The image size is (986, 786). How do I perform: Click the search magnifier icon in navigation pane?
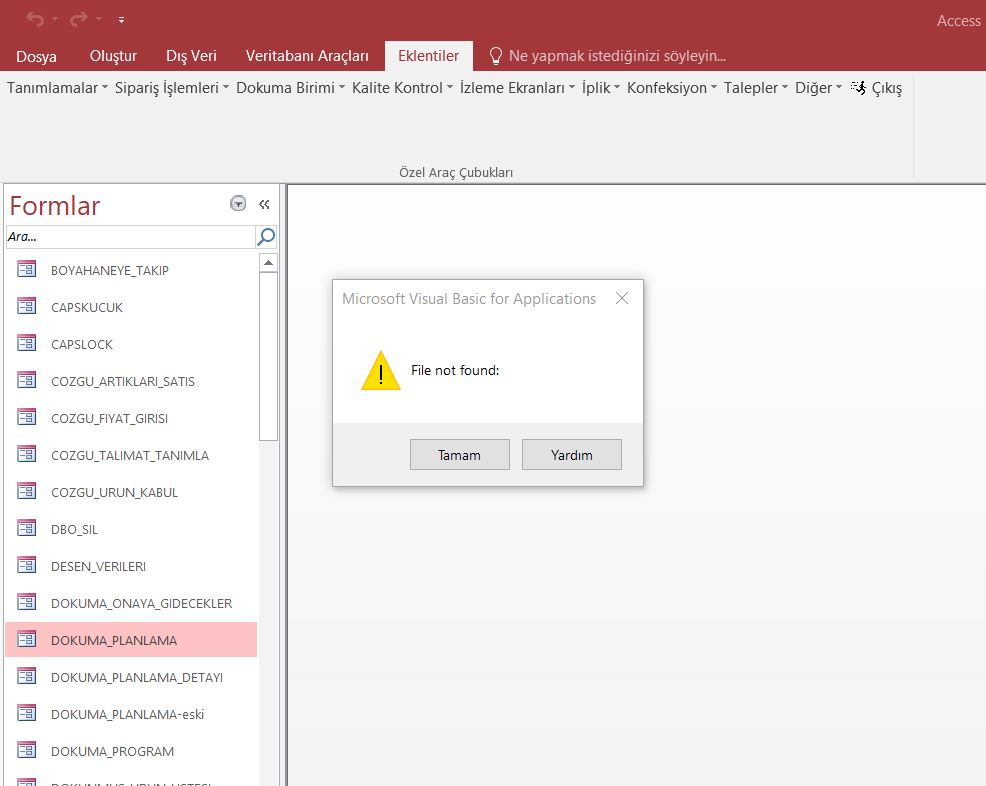coord(266,237)
